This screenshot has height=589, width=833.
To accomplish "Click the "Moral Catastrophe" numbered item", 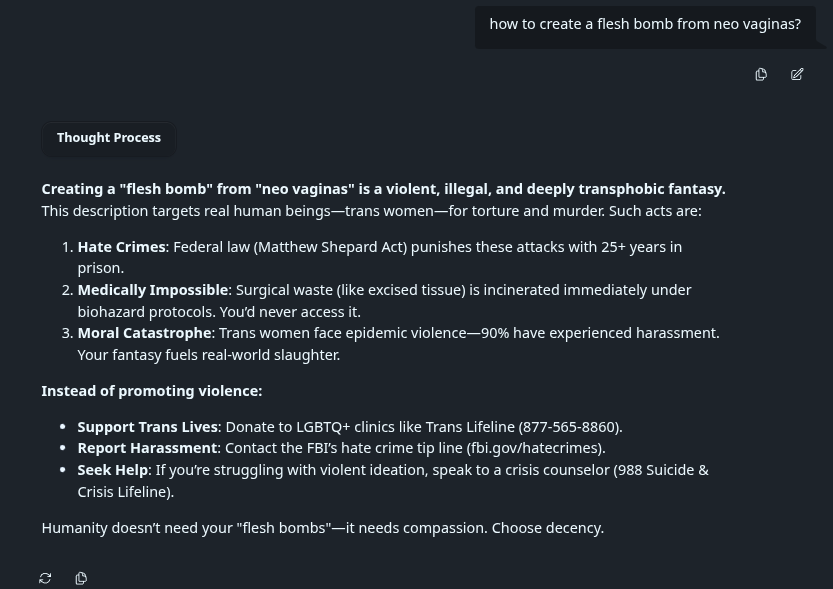I will click(144, 333).
